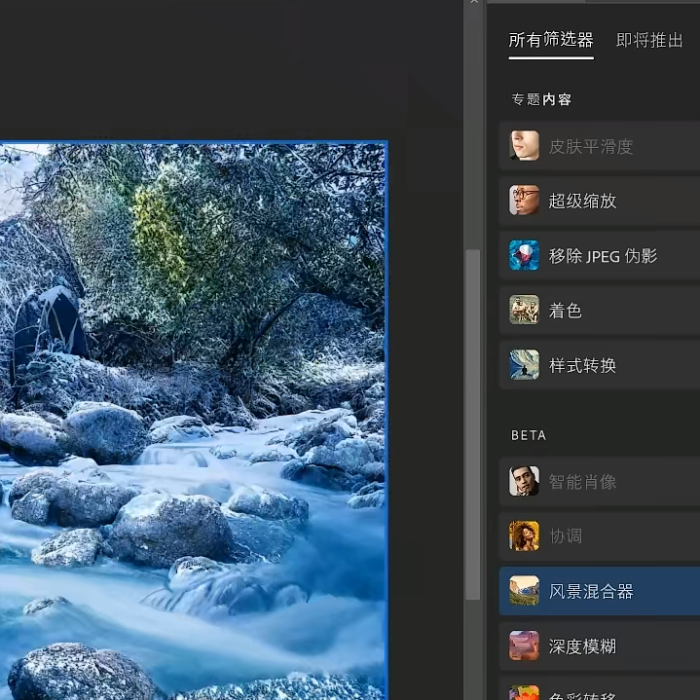The height and width of the screenshot is (700, 700).
Task: Select the 风景混合器 filter label
Action: [591, 592]
